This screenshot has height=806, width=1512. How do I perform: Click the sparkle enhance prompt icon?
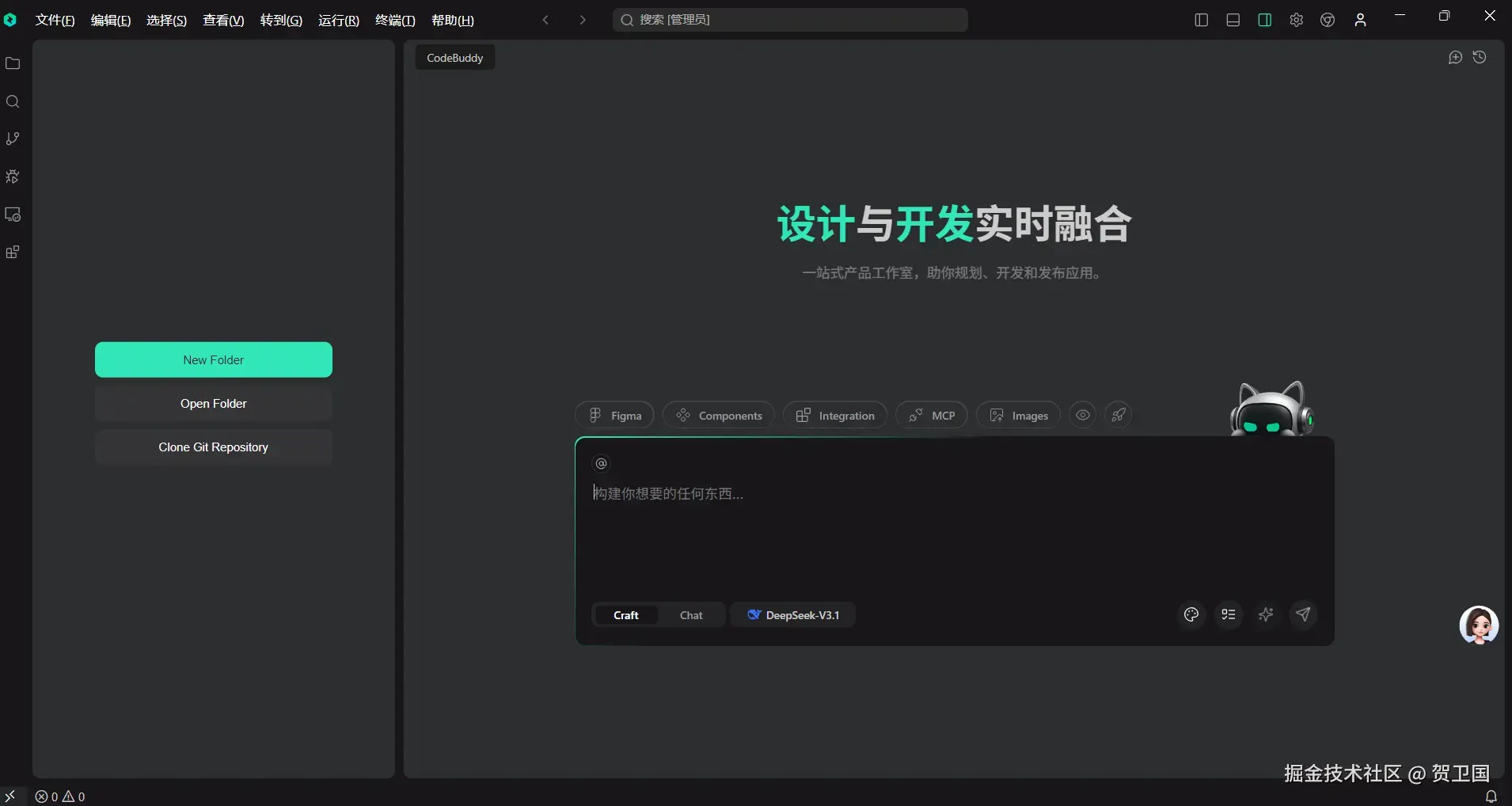[x=1266, y=614]
